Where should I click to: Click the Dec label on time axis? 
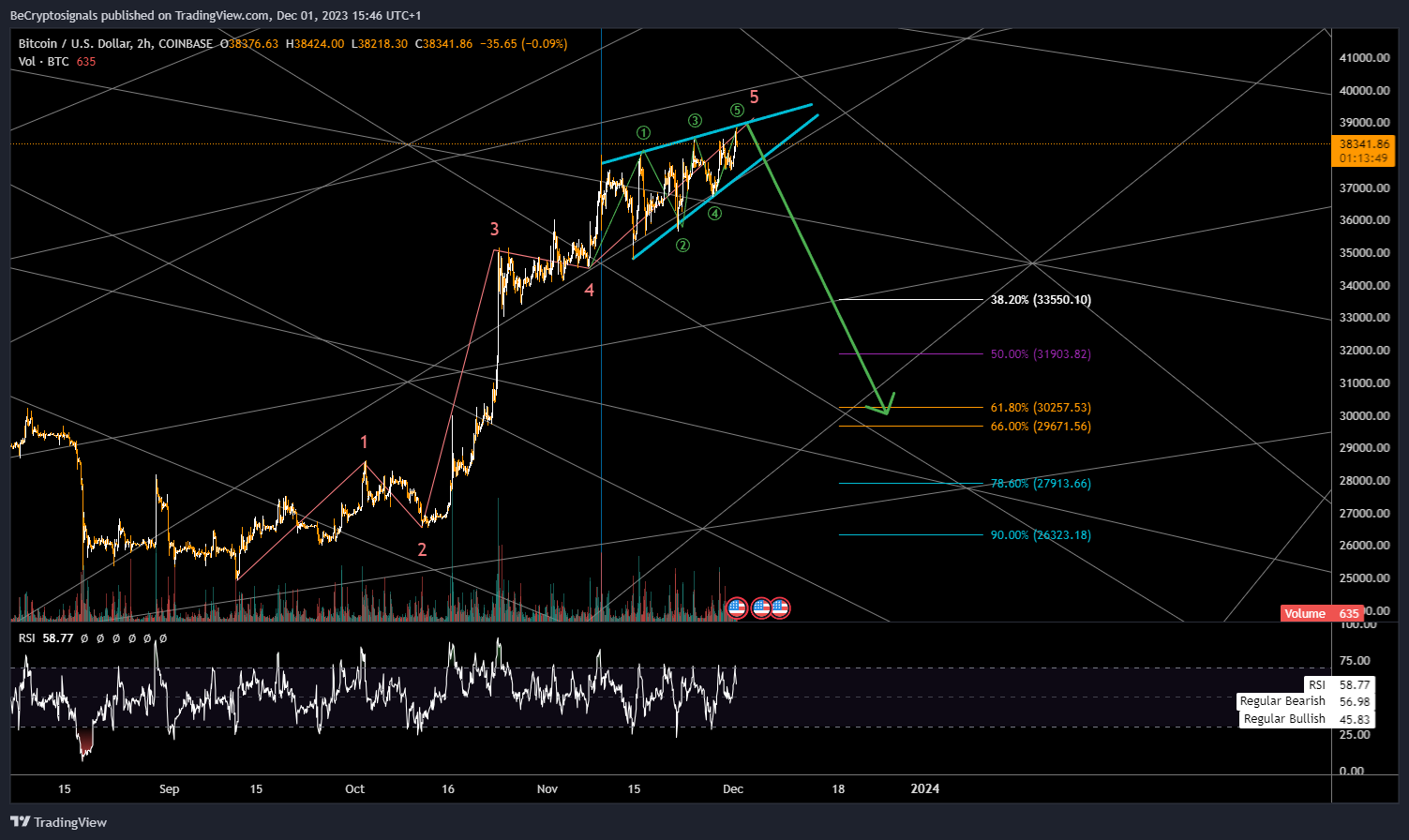(733, 789)
